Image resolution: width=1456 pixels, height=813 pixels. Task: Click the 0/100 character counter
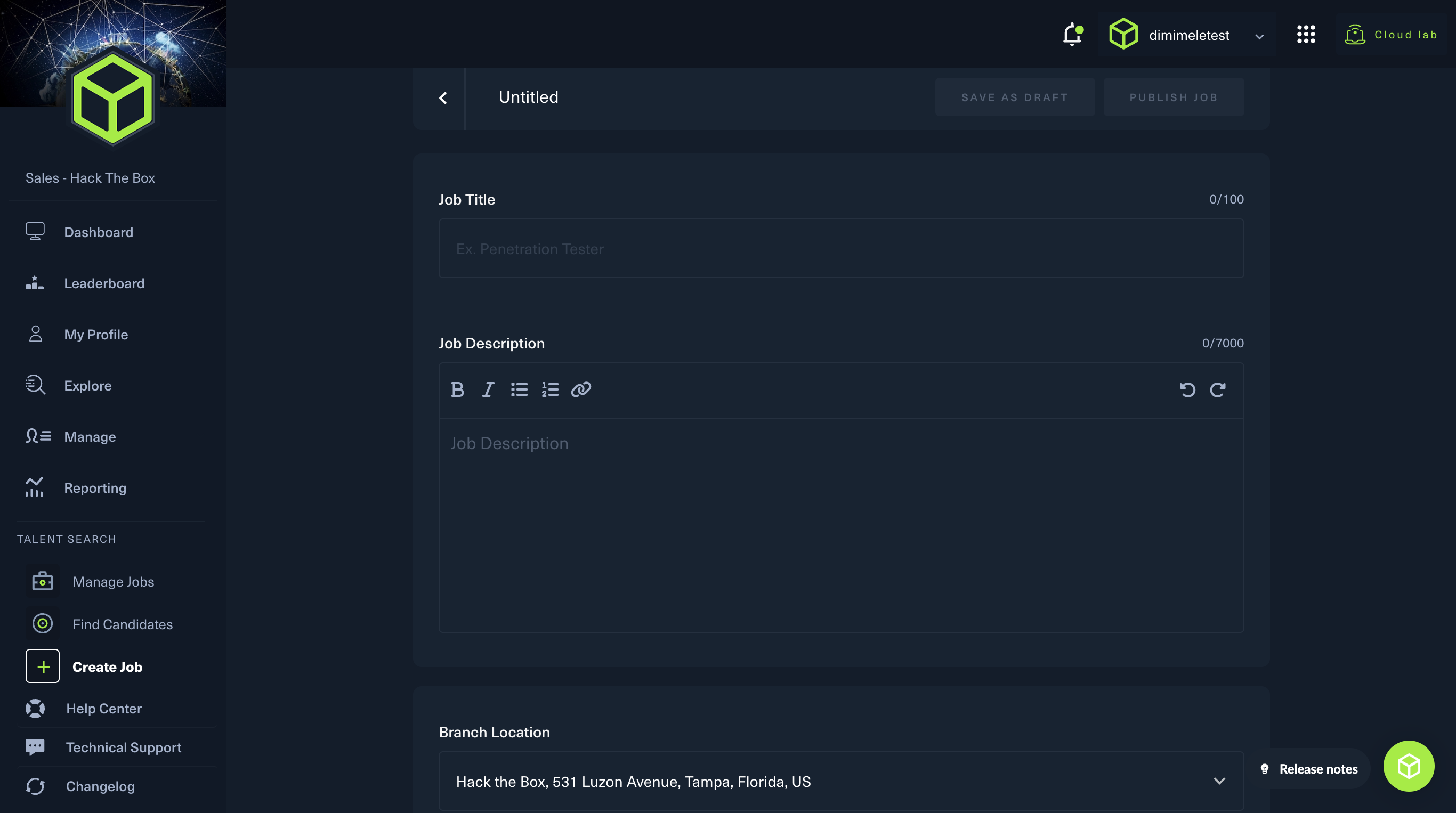click(1226, 199)
